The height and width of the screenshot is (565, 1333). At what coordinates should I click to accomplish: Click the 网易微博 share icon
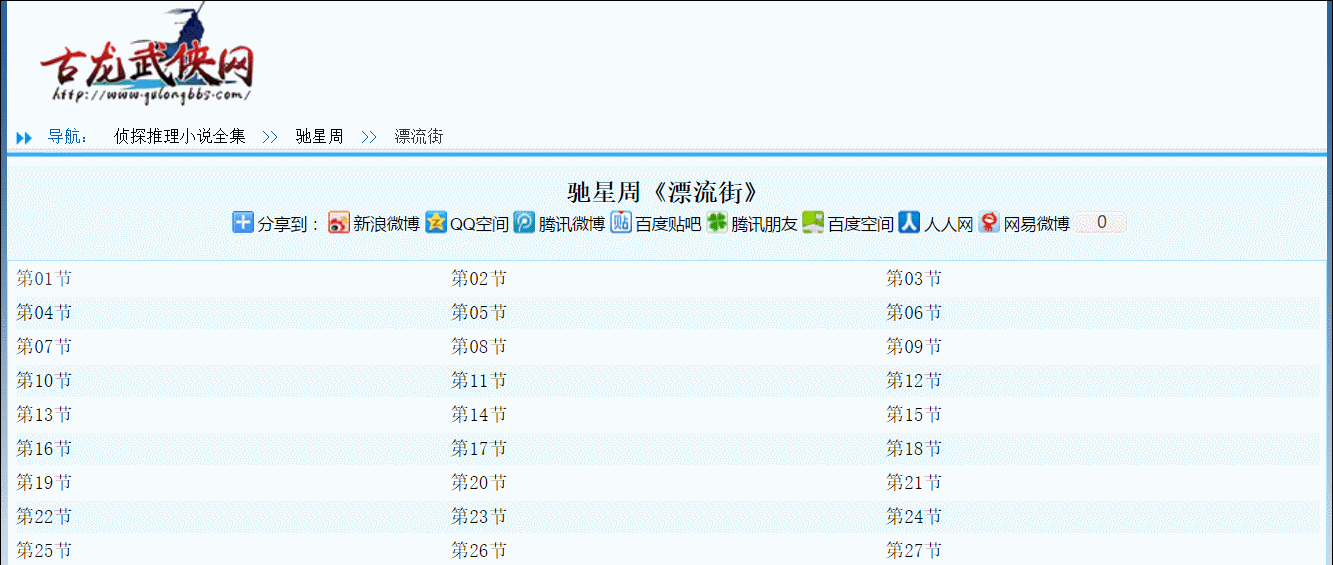tap(989, 223)
